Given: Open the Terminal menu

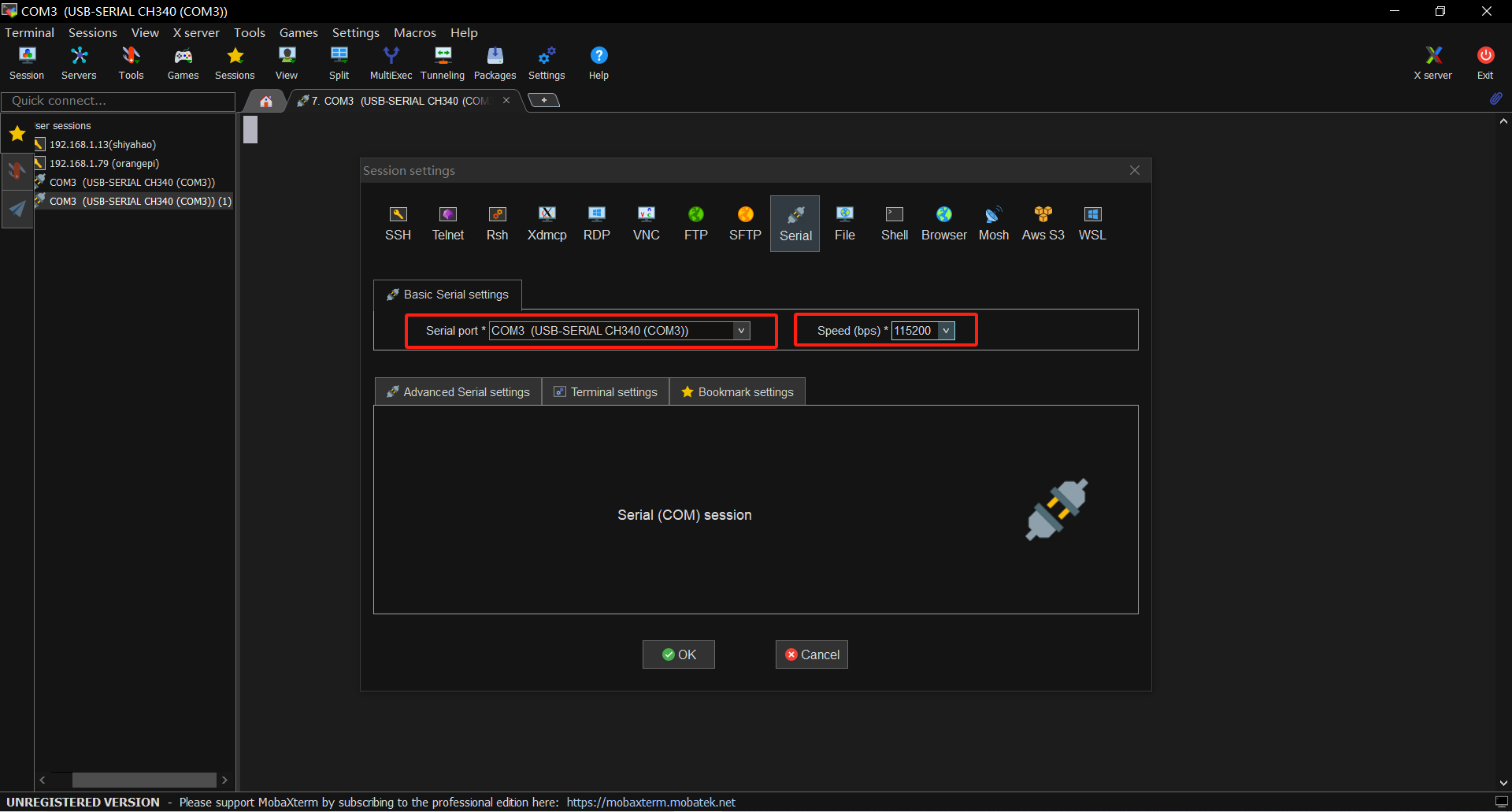Looking at the screenshot, I should click(29, 32).
